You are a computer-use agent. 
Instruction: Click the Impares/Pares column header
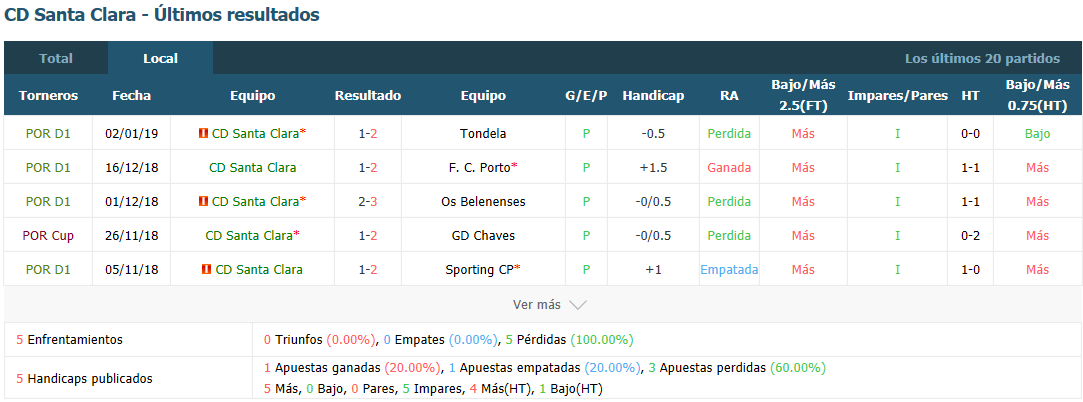click(x=898, y=96)
